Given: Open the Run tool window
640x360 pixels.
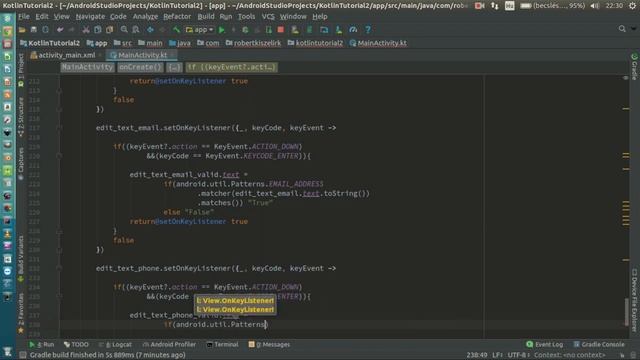Looking at the screenshot, I should coord(42,344).
